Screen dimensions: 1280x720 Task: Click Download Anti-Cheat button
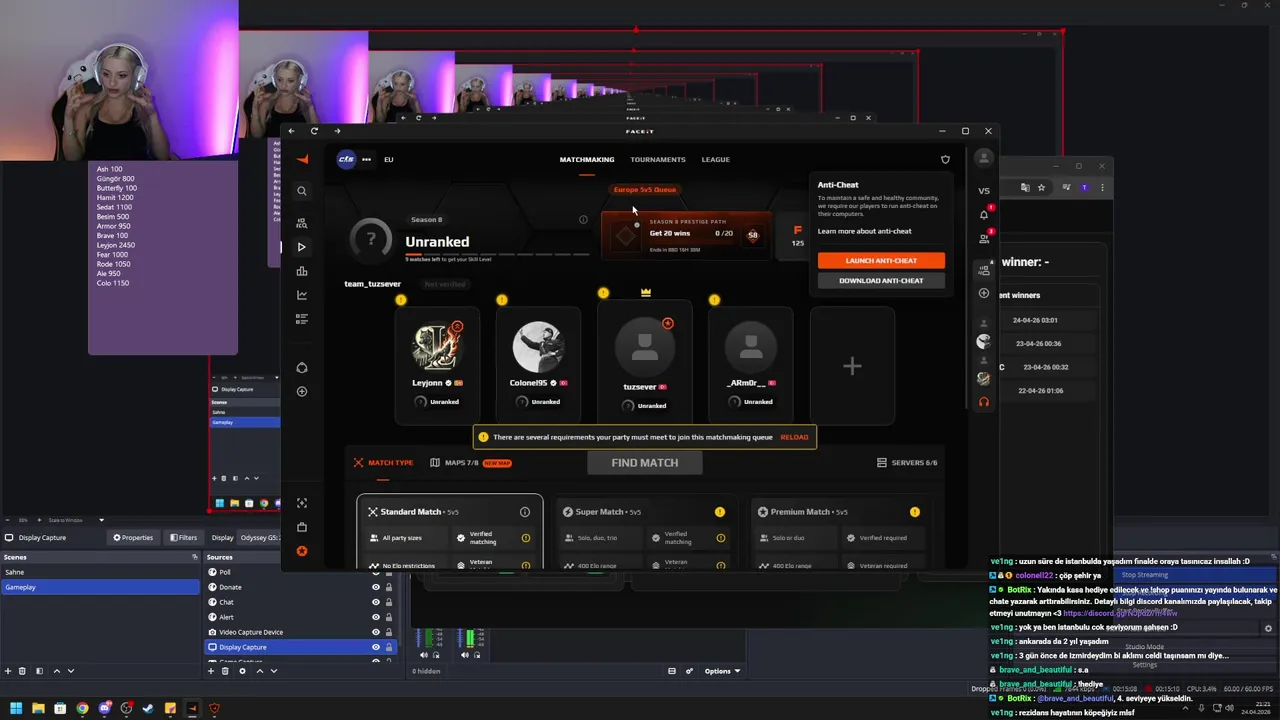(x=881, y=280)
